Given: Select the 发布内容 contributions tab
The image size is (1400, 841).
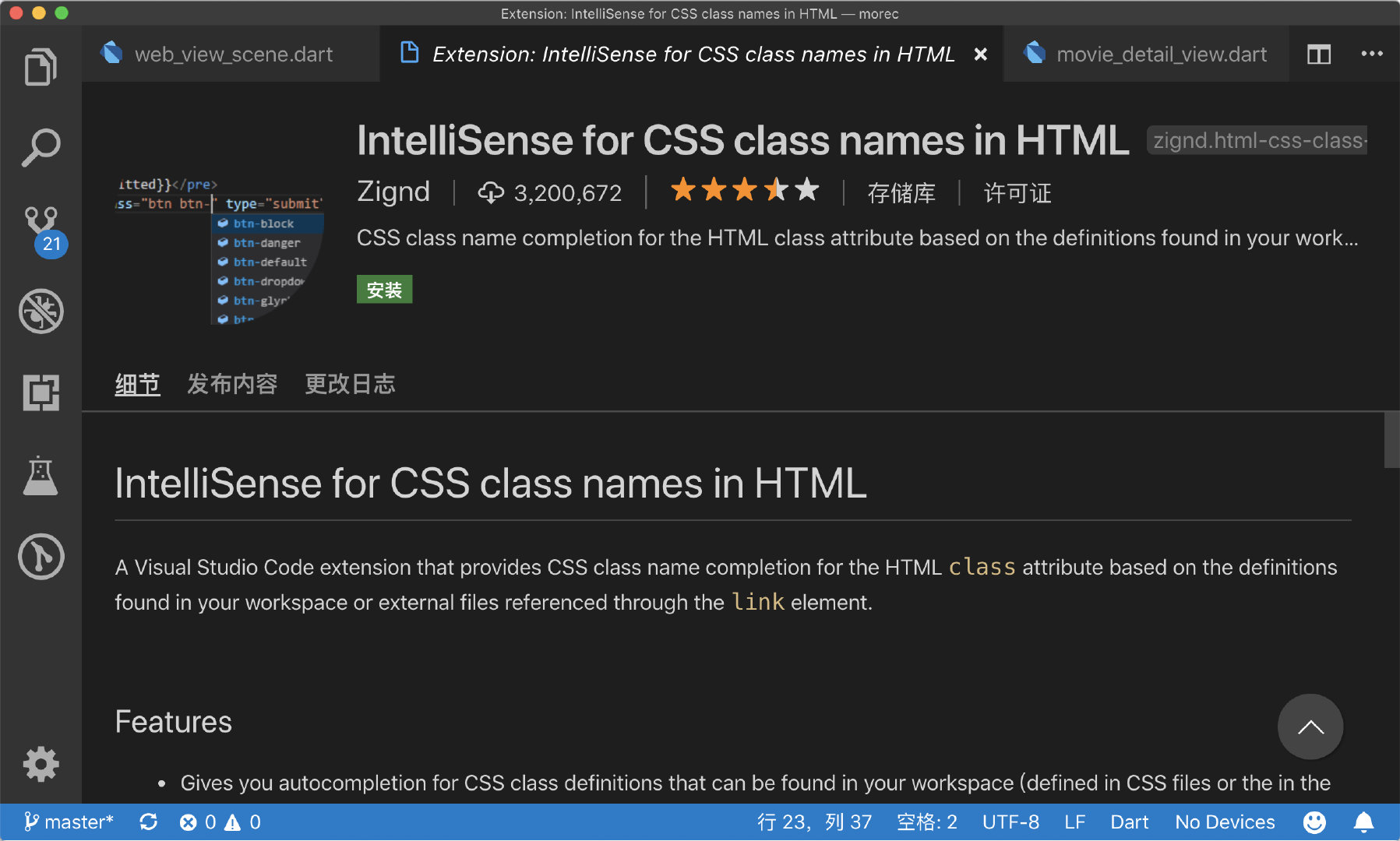Looking at the screenshot, I should click(x=232, y=384).
